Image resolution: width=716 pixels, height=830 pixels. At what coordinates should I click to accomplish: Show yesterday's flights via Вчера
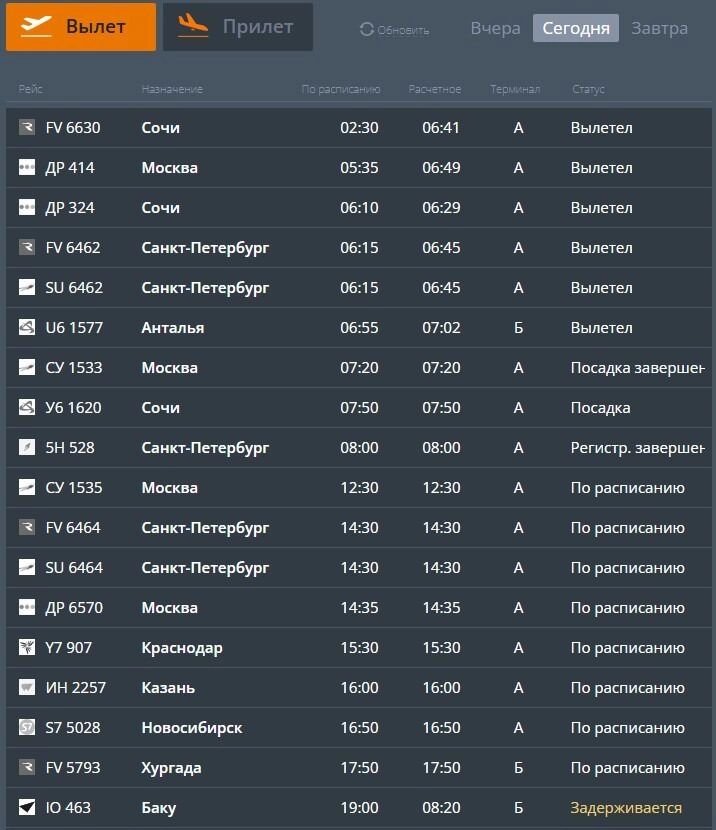click(495, 28)
